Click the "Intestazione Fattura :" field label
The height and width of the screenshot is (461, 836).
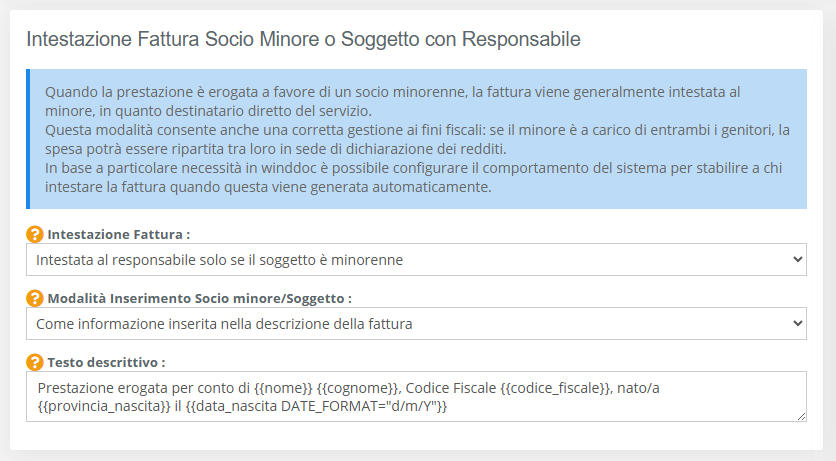[x=118, y=235]
